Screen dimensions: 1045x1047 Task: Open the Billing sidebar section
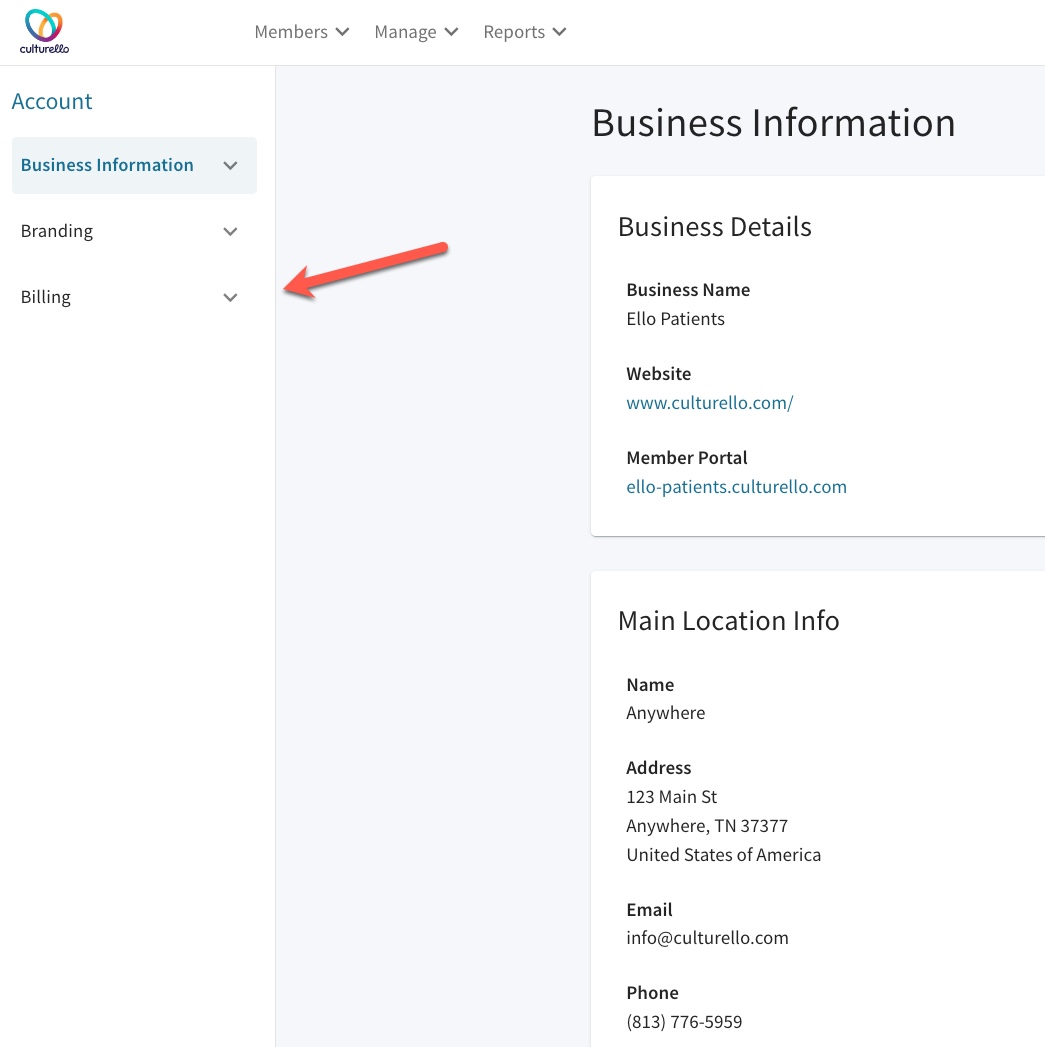point(134,297)
